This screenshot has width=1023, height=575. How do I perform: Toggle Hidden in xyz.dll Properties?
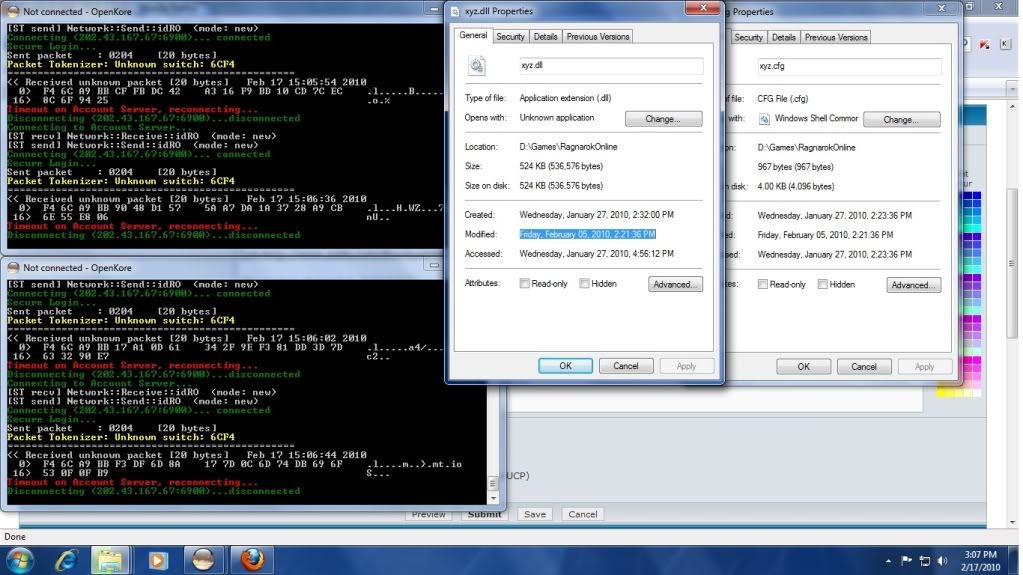[584, 283]
